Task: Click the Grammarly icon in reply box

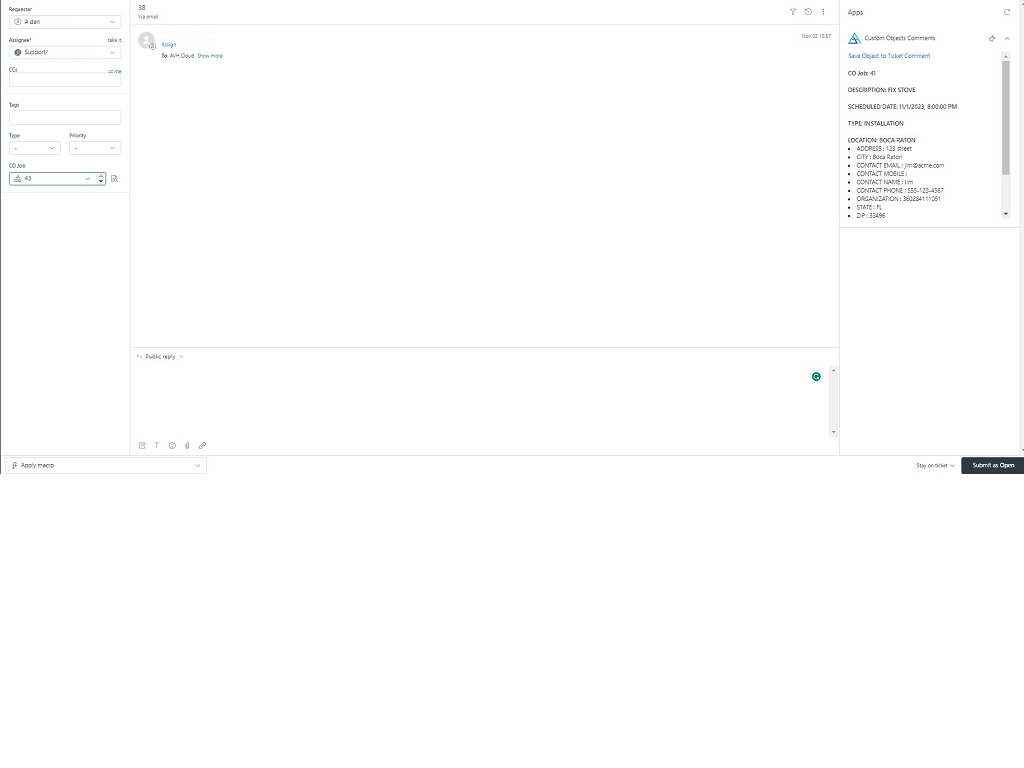Action: [816, 376]
